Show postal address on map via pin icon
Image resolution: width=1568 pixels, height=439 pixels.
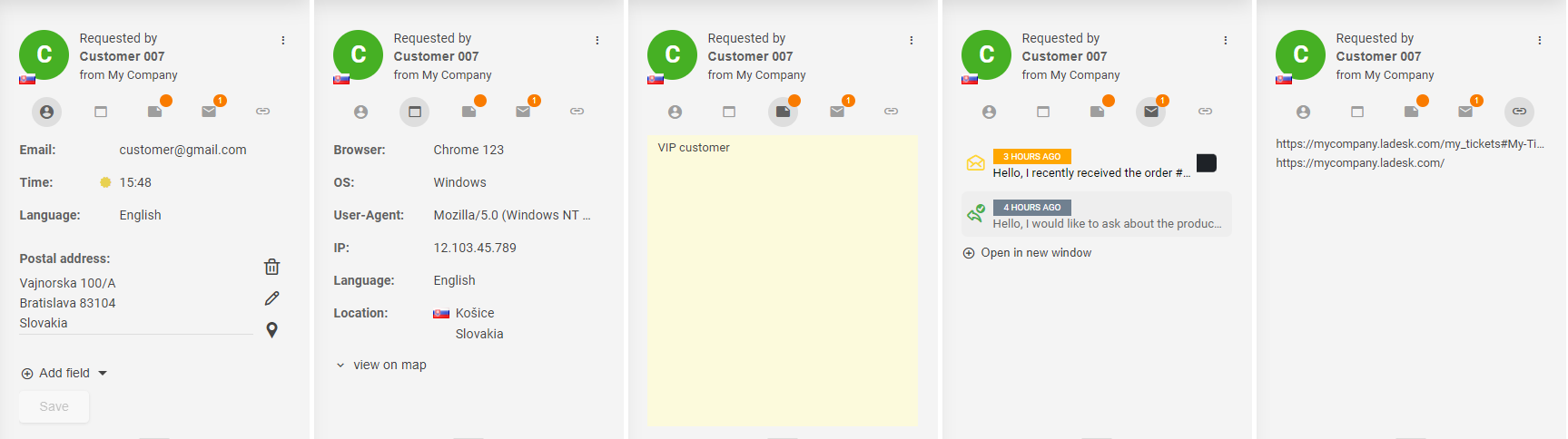(x=271, y=330)
